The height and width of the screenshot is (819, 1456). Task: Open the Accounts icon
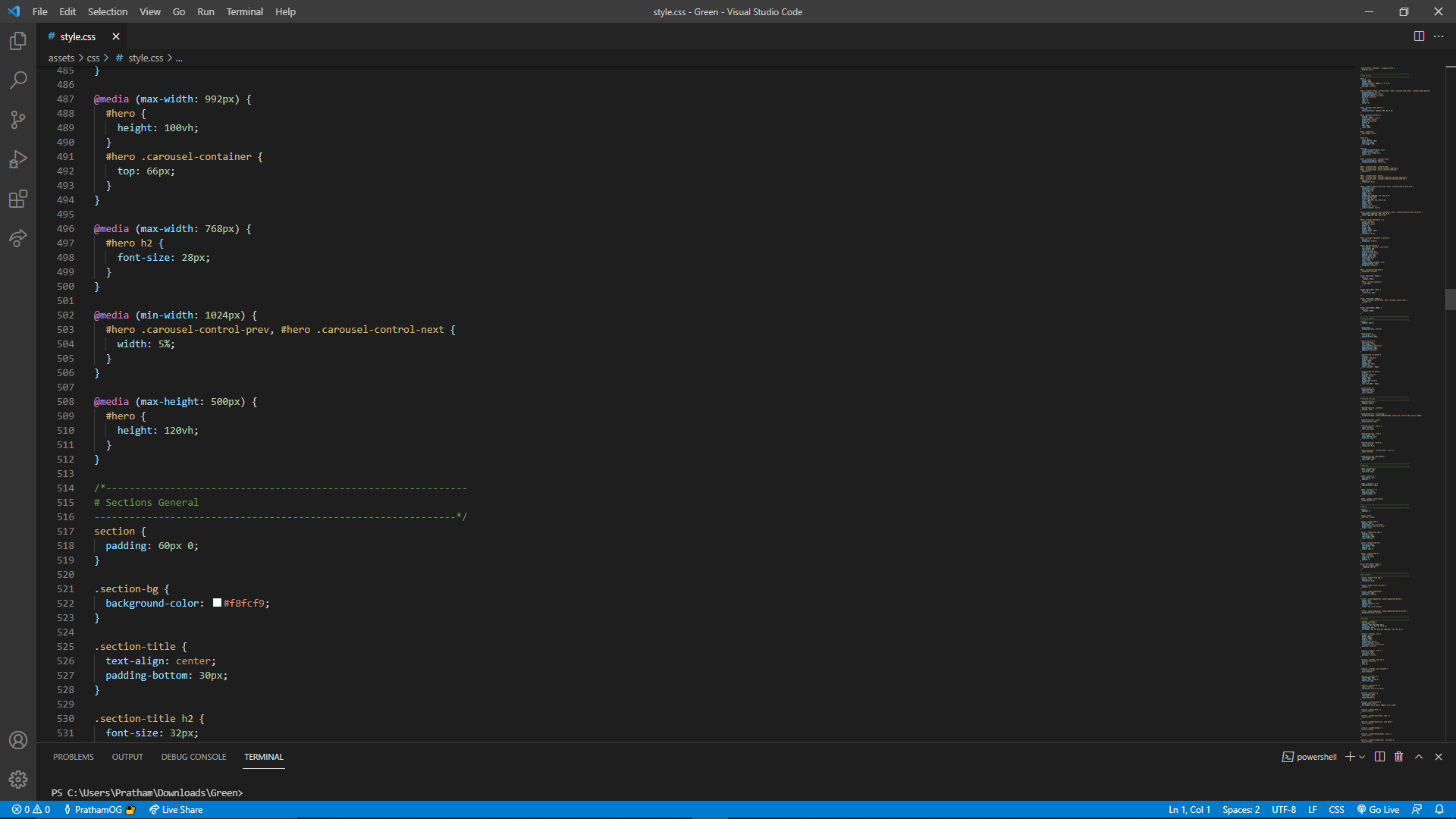coord(18,740)
